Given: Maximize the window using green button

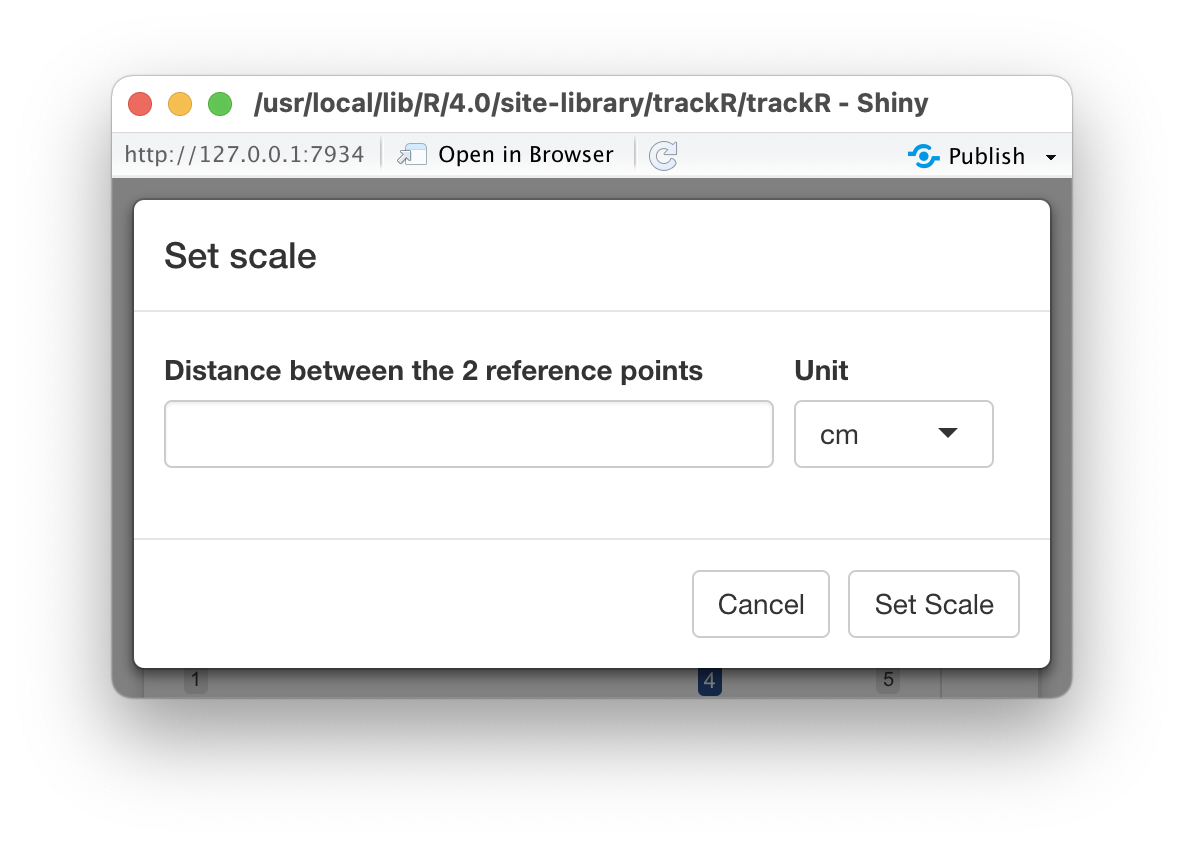Looking at the screenshot, I should 220,103.
